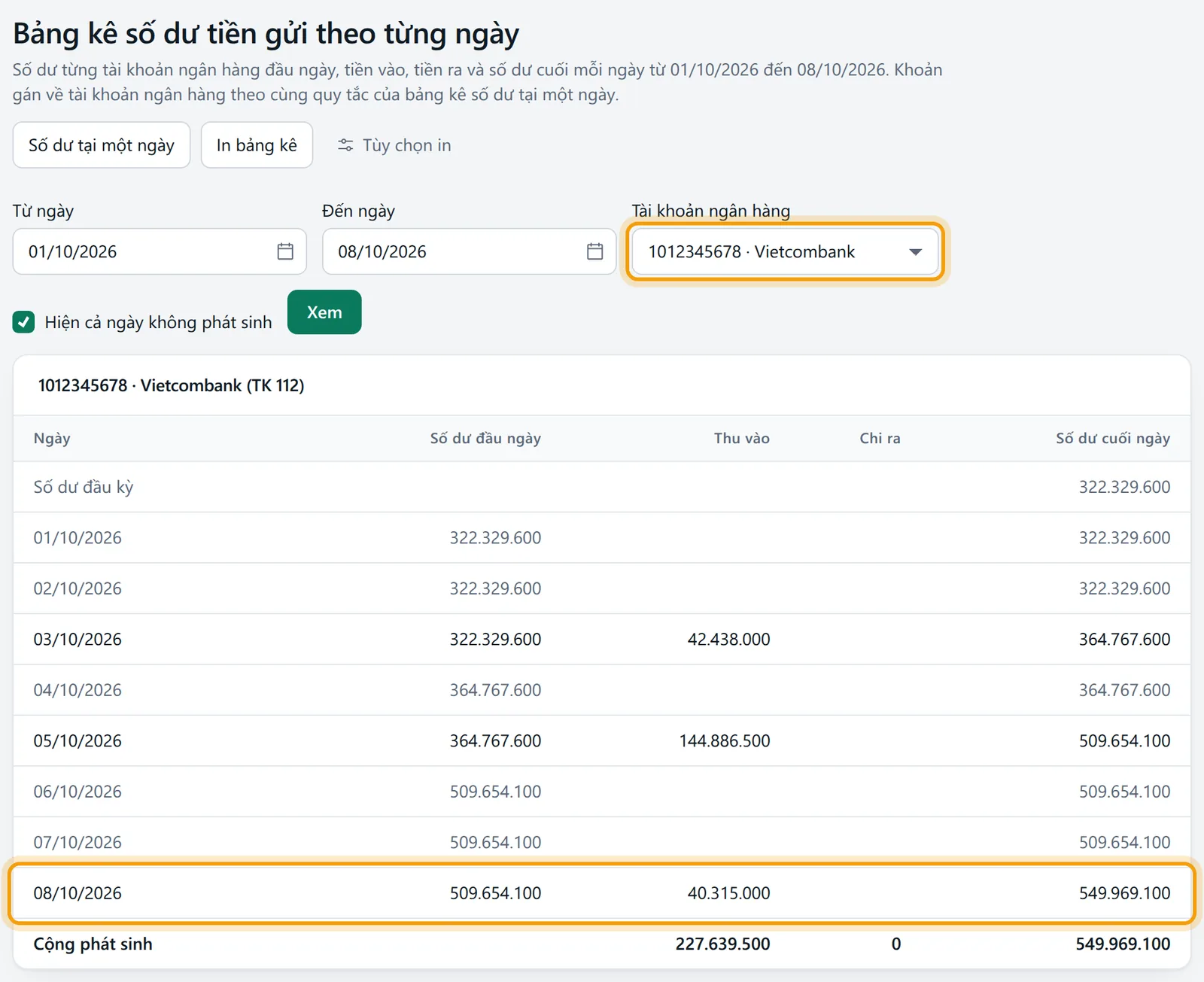The height and width of the screenshot is (982, 1204).
Task: Uncheck Hiện cả ngày không phát sinh
Action: [23, 322]
